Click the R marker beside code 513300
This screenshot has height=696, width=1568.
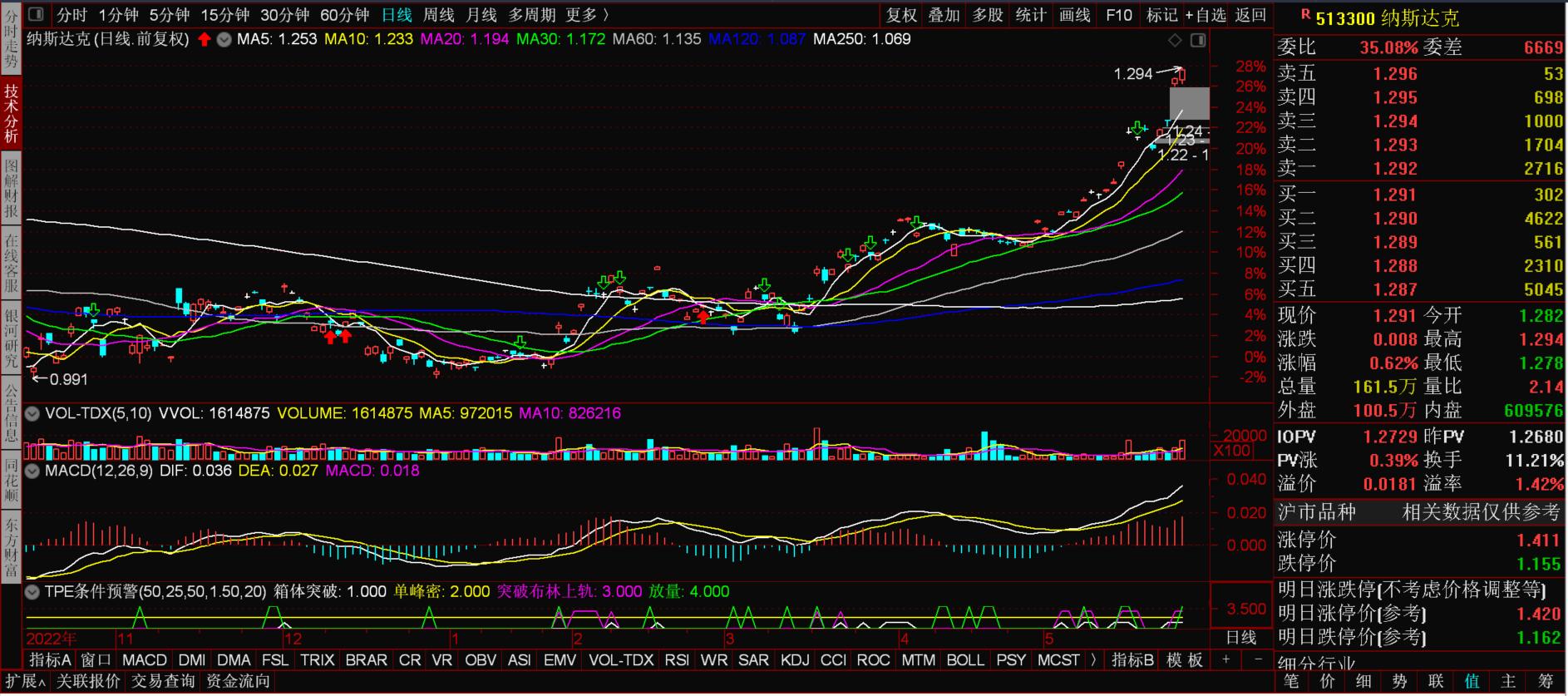tap(1305, 14)
